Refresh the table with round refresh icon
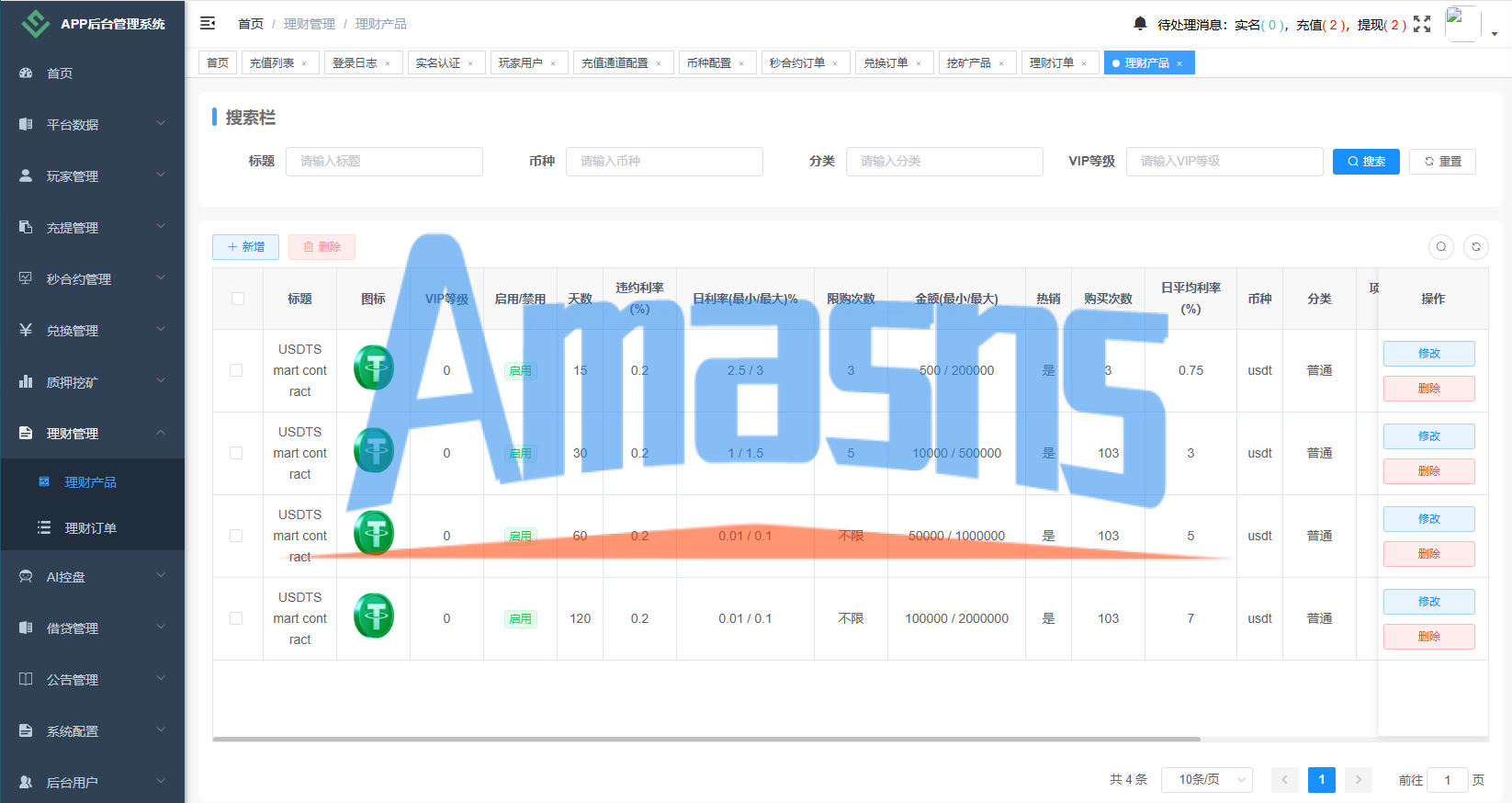 pos(1476,246)
